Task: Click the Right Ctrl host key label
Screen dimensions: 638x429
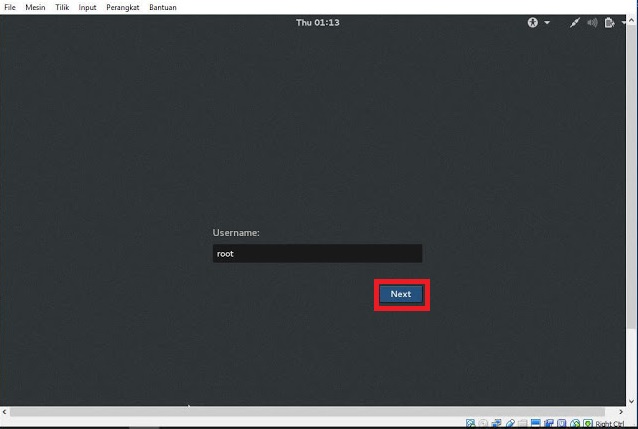Action: [x=609, y=424]
